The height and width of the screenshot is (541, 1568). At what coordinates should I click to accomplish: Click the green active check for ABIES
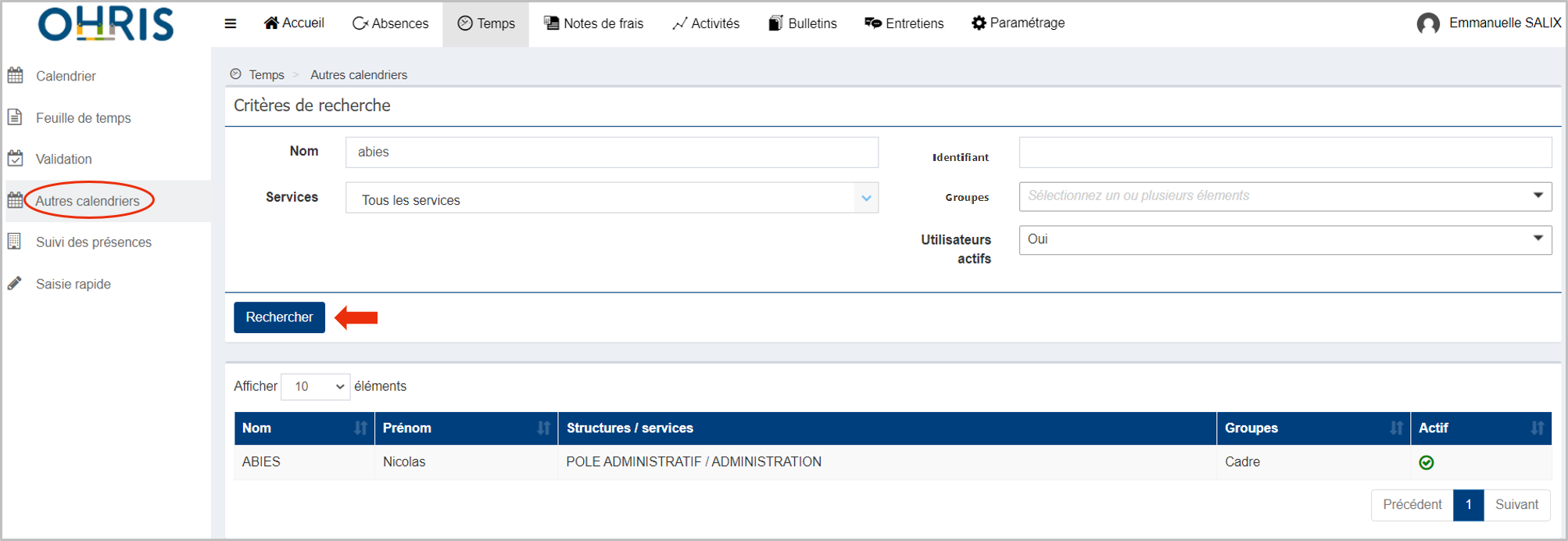tap(1427, 463)
